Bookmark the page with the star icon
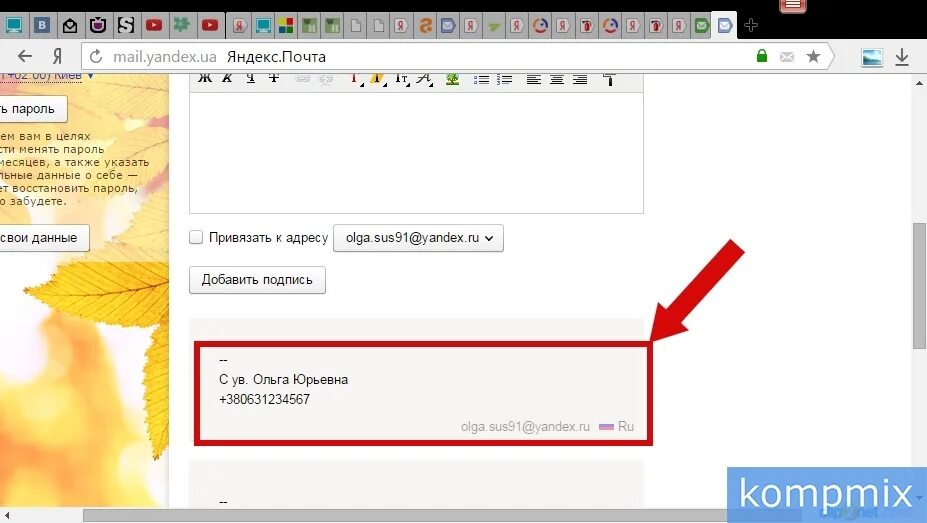 [813, 56]
